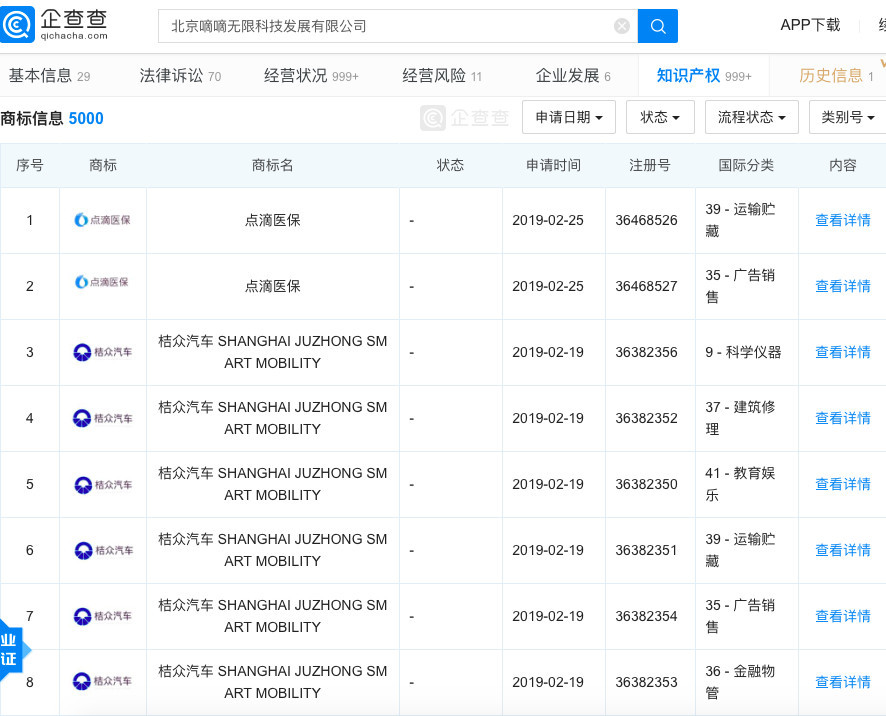The width and height of the screenshot is (886, 716).
Task: Select the 经营风险 tab
Action: [x=442, y=76]
